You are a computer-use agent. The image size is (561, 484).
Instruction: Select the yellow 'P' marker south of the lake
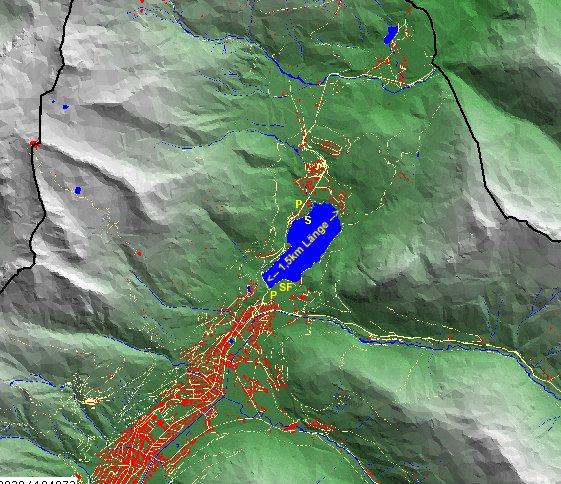273,295
